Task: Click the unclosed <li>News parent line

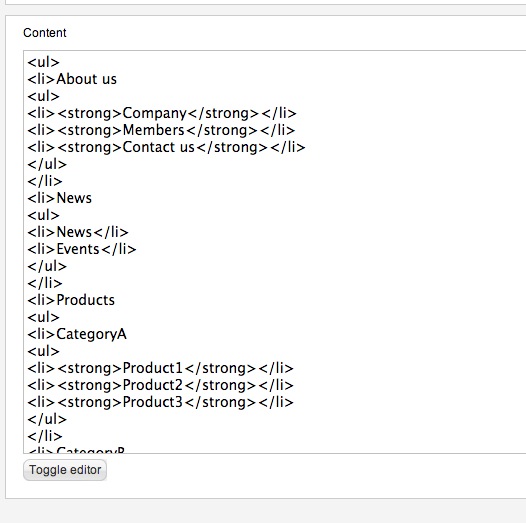Action: [x=59, y=198]
